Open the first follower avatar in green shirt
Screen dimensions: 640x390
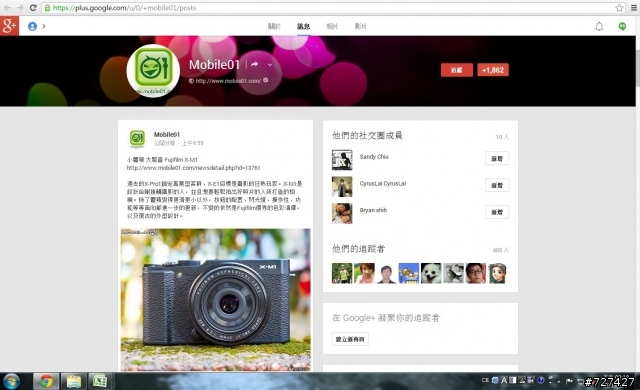click(x=342, y=273)
